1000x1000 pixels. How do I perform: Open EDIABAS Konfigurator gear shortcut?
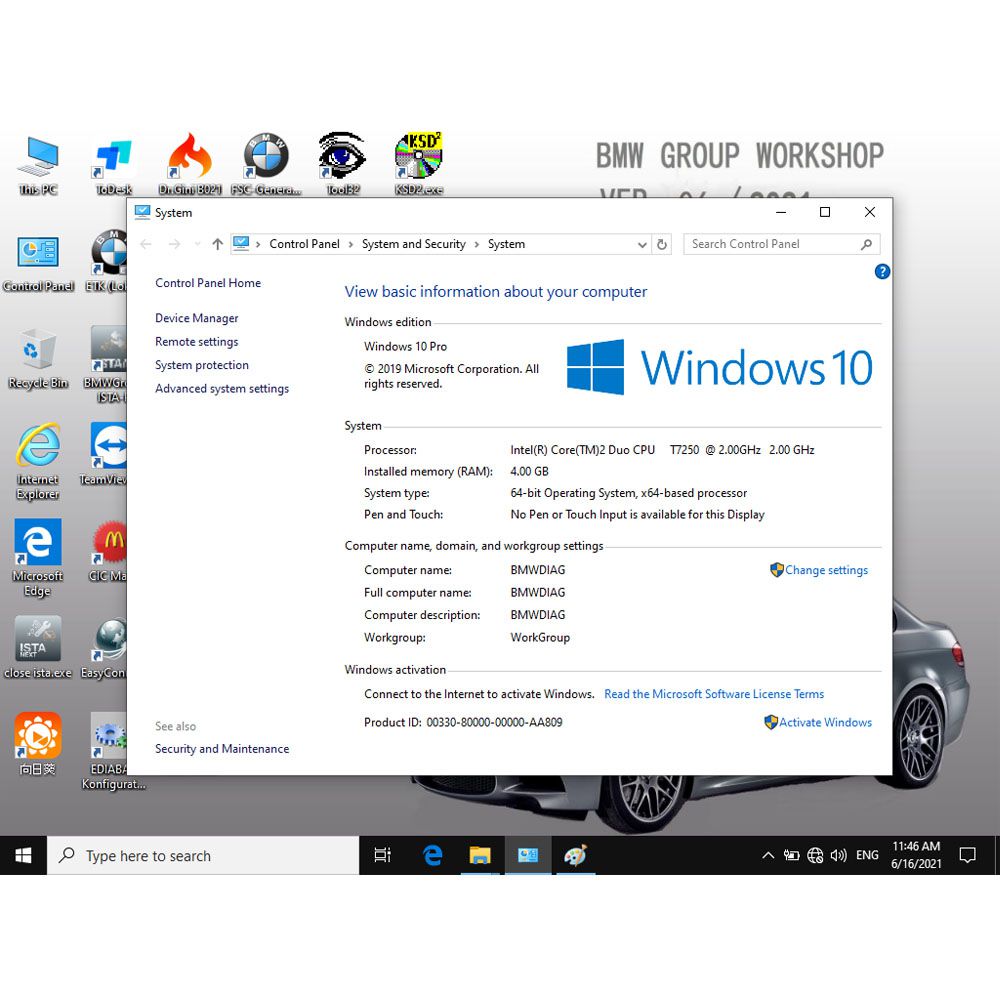coord(107,751)
